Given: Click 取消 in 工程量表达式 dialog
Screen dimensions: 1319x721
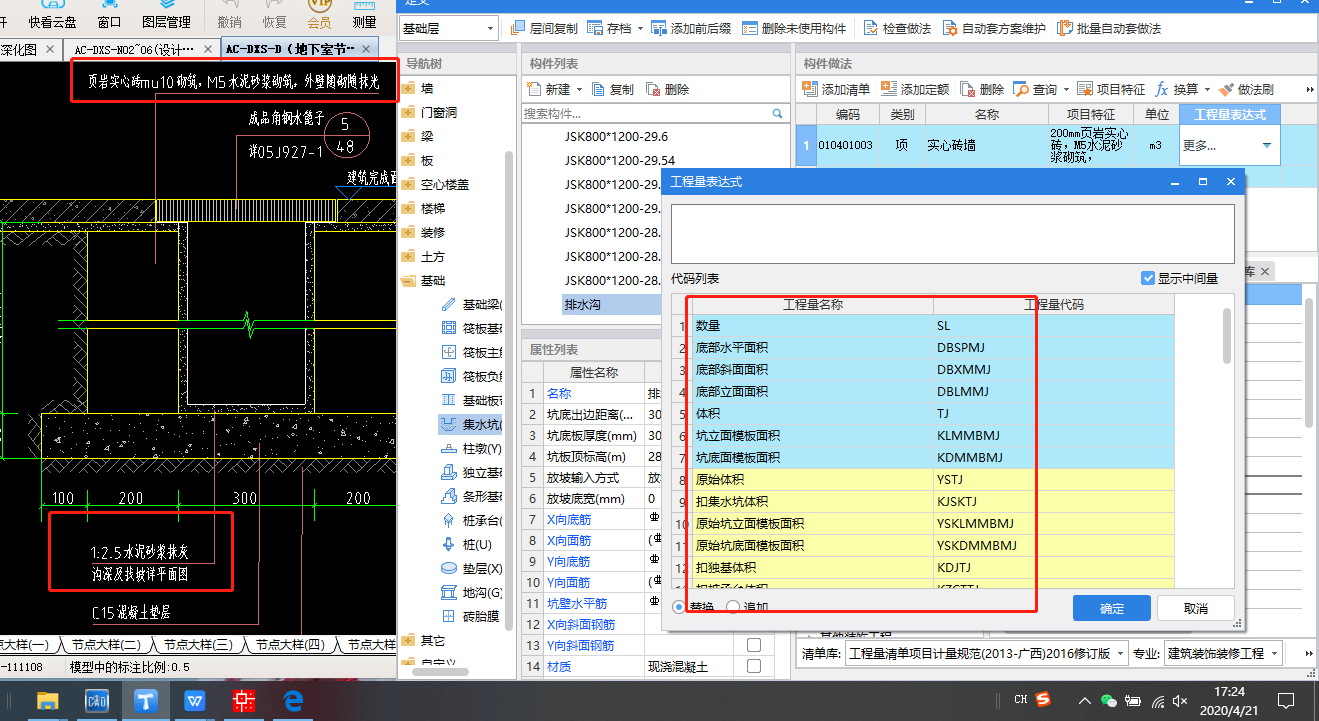Looking at the screenshot, I should (x=1195, y=608).
